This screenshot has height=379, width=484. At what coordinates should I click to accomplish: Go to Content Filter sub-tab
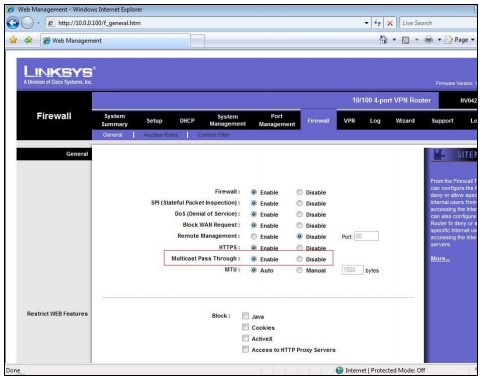pos(213,135)
